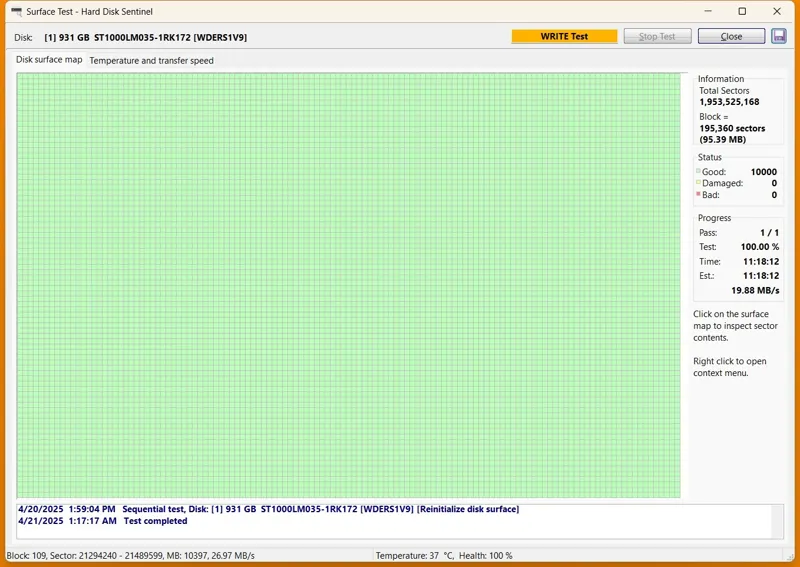Close the window with the title bar X
The image size is (800, 567).
coord(778,12)
